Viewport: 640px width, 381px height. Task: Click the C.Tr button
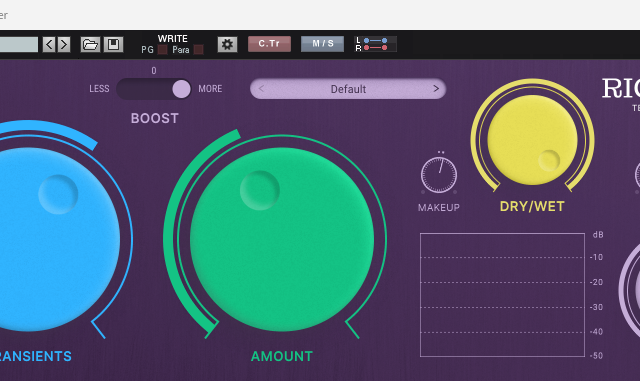coord(269,44)
